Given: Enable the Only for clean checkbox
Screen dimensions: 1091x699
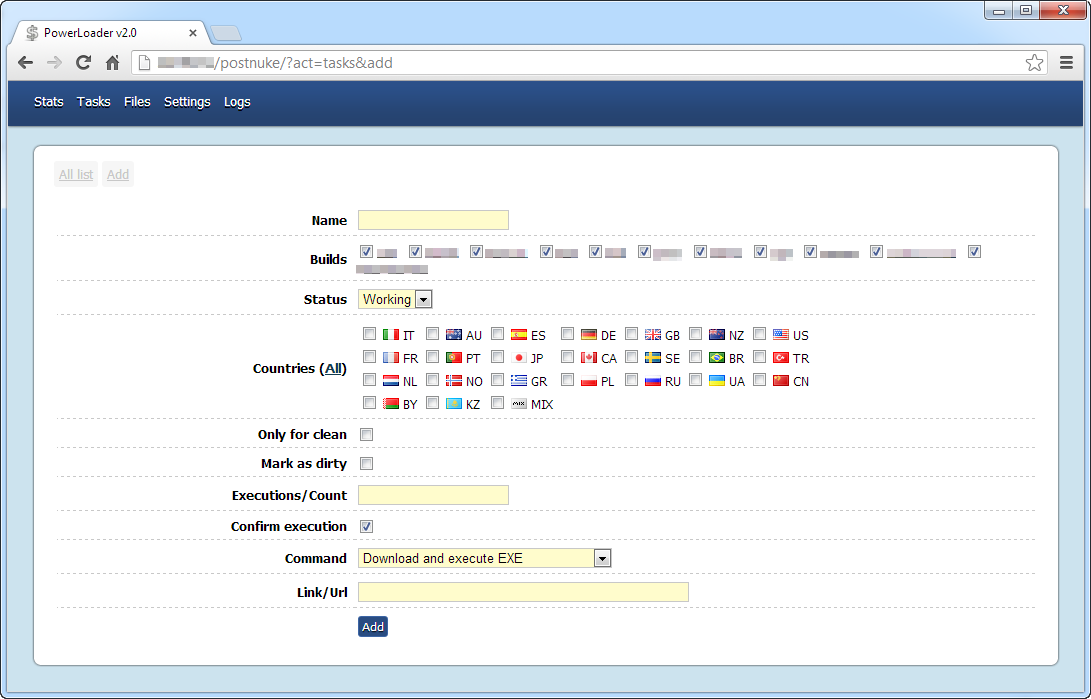Looking at the screenshot, I should click(367, 435).
